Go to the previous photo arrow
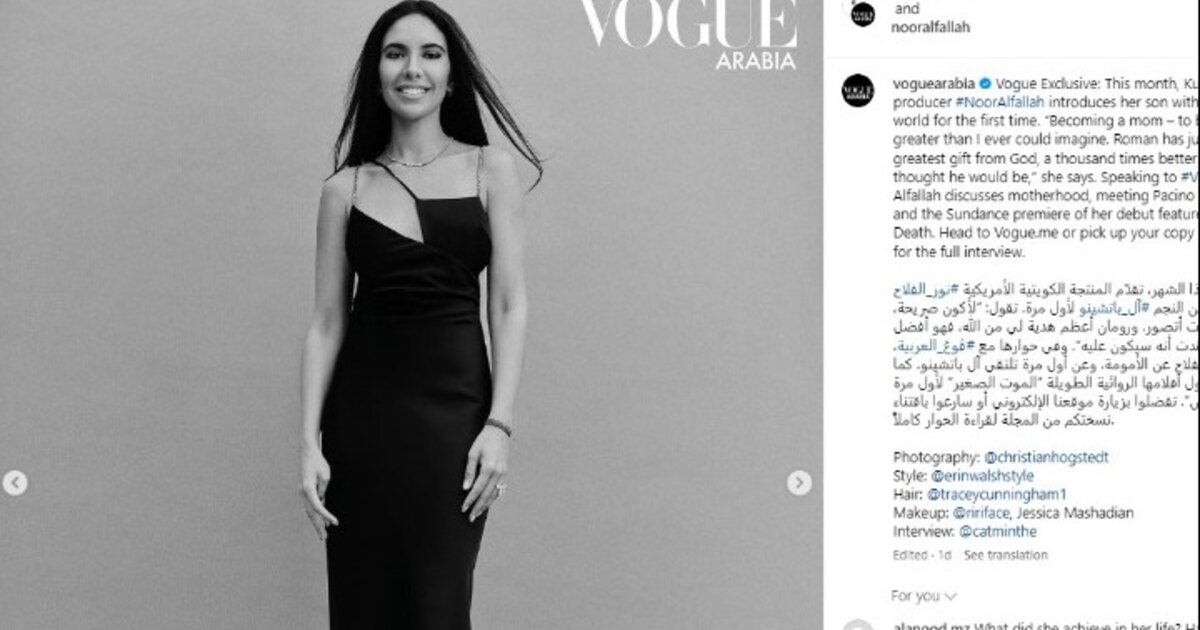The height and width of the screenshot is (630, 1200). coord(14,483)
